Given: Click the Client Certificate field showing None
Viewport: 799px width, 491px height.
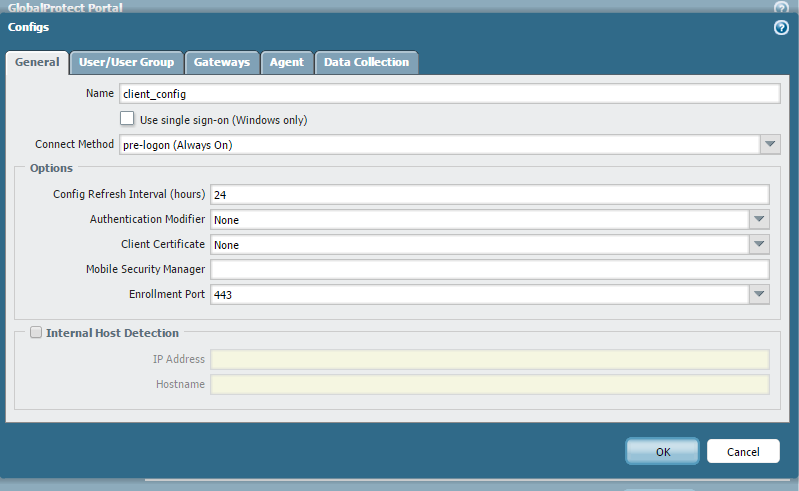Looking at the screenshot, I should pyautogui.click(x=480, y=244).
